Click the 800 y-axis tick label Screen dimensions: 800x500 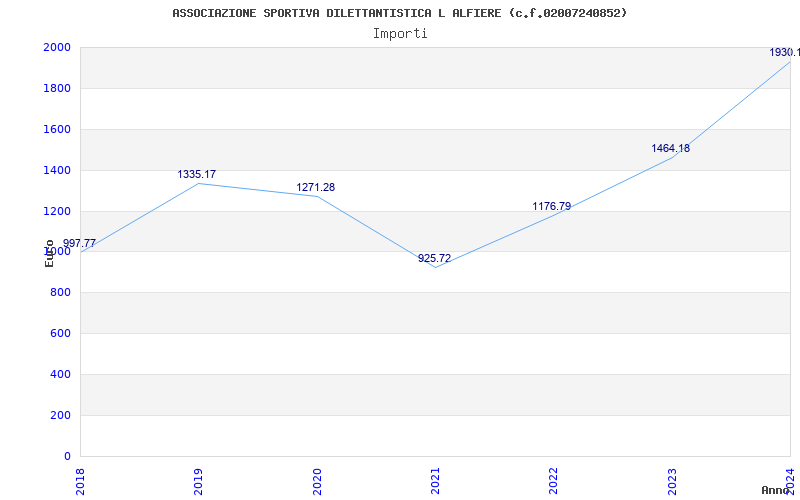click(x=60, y=293)
